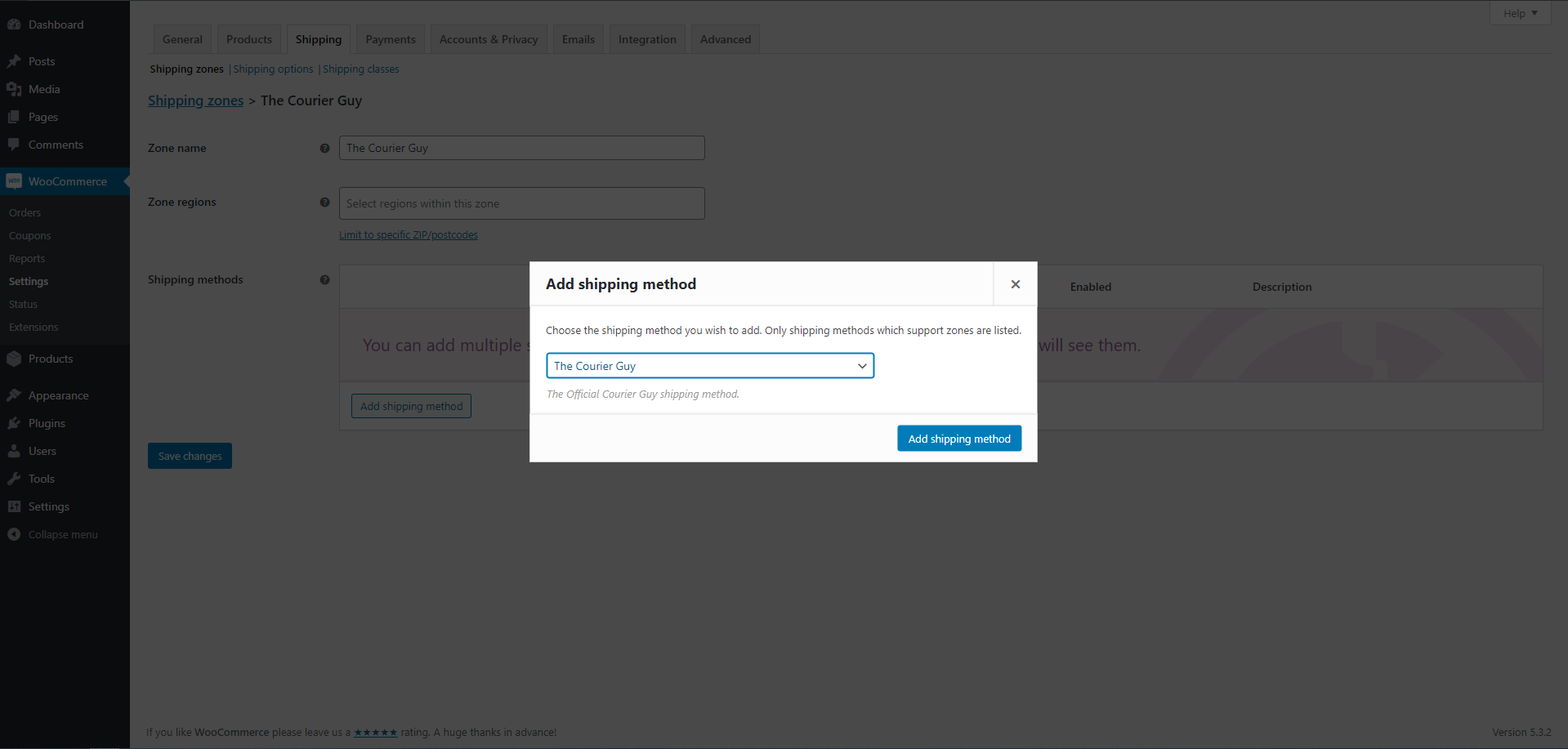Open Orders in WooCommerce submenu
The image size is (1568, 749).
point(25,212)
